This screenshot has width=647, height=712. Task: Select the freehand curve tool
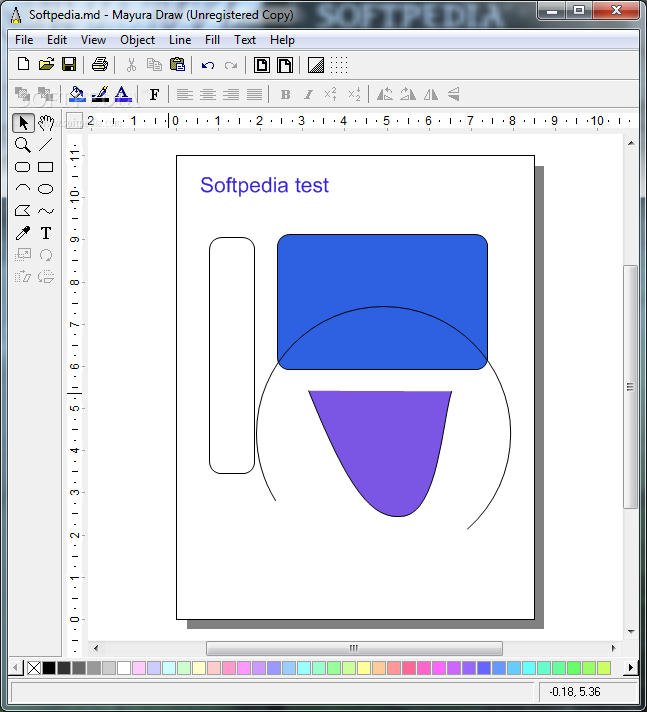click(45, 211)
